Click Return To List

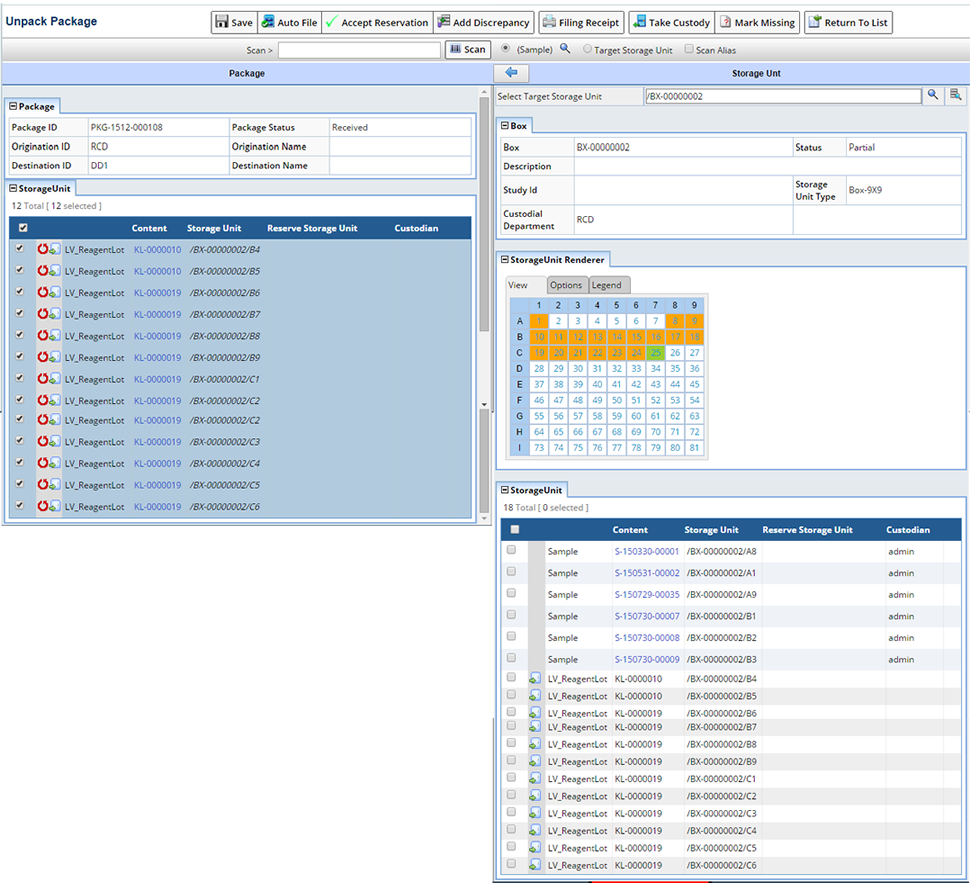point(848,23)
